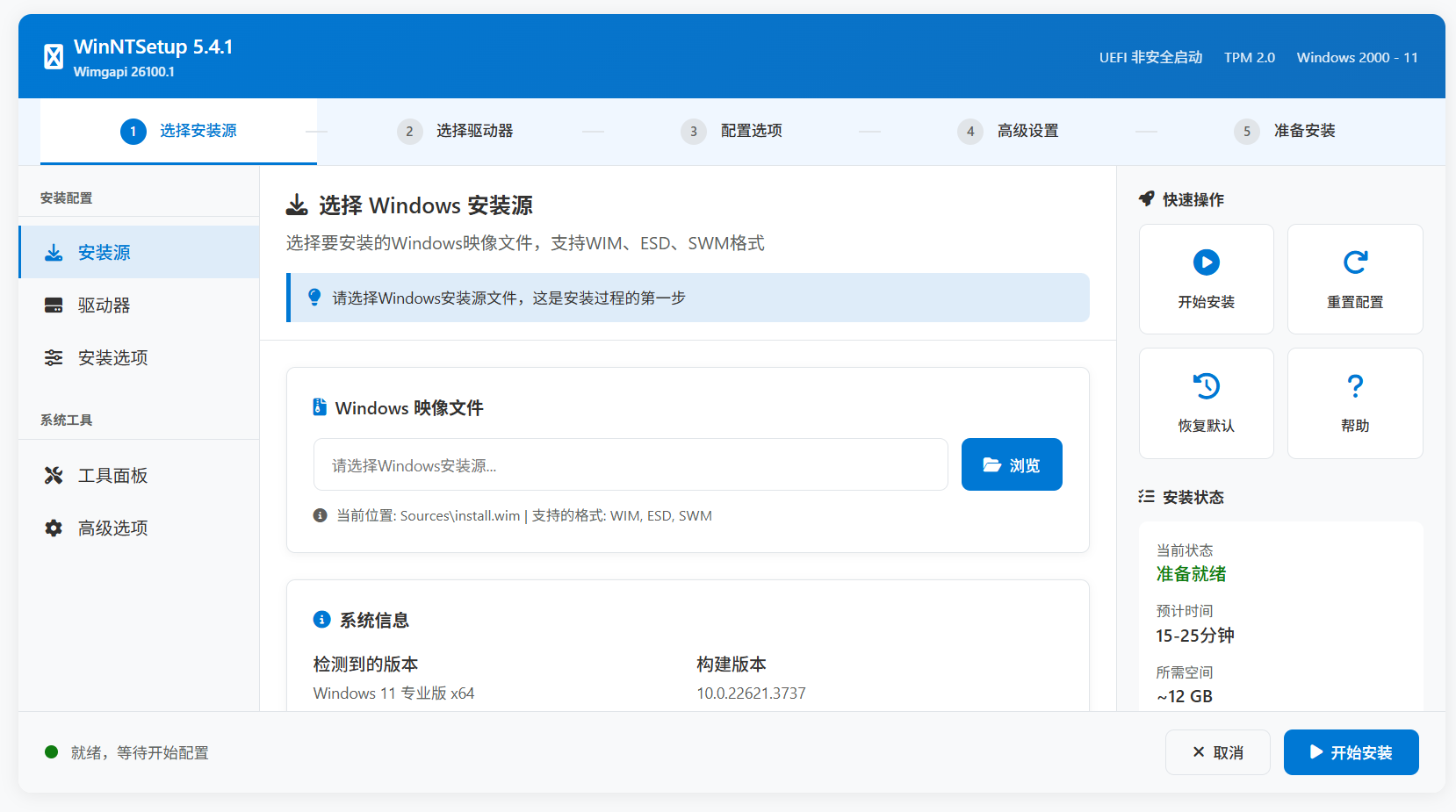Click the 高级选项 gear icon
1456x812 pixels.
pos(54,528)
